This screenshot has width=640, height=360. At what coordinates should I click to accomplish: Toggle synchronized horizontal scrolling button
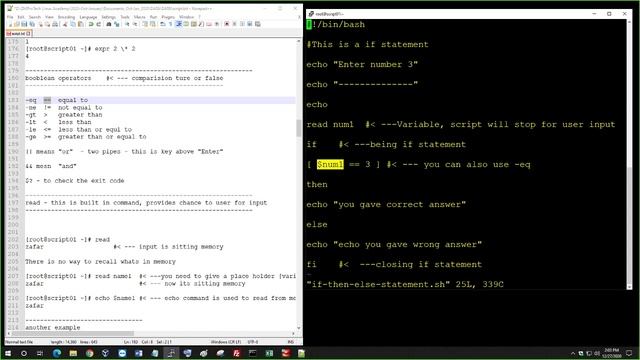point(153,24)
